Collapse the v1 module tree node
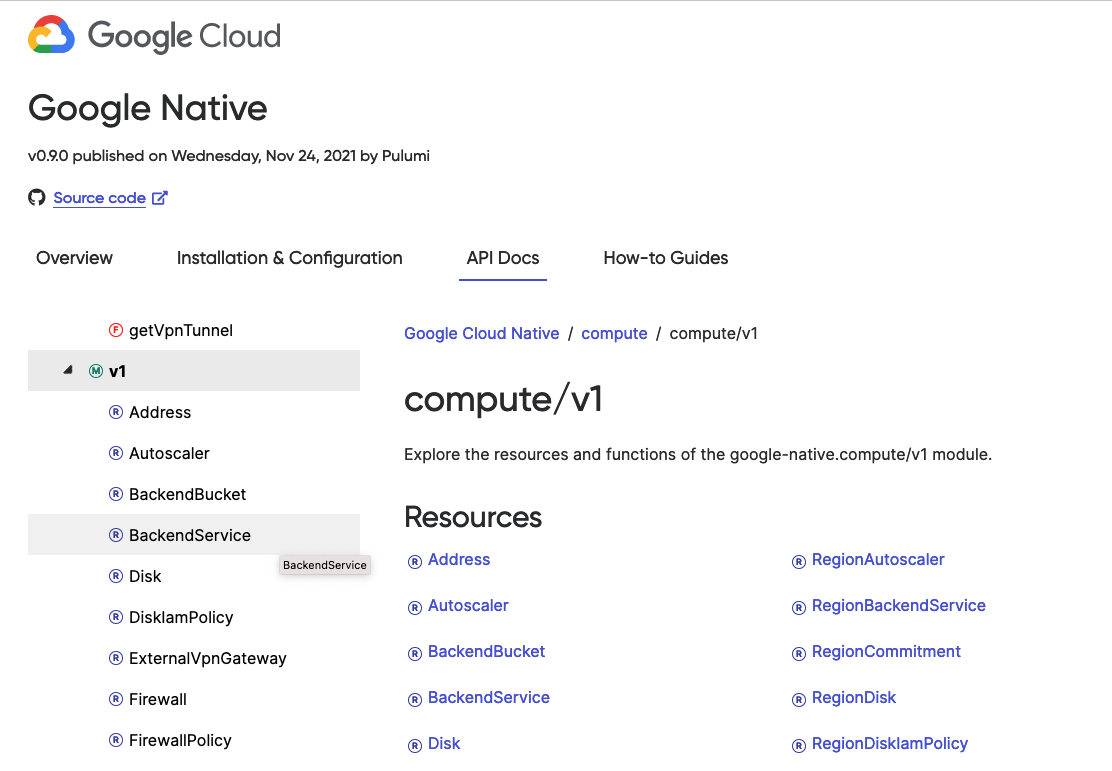The image size is (1112, 771). pos(68,369)
